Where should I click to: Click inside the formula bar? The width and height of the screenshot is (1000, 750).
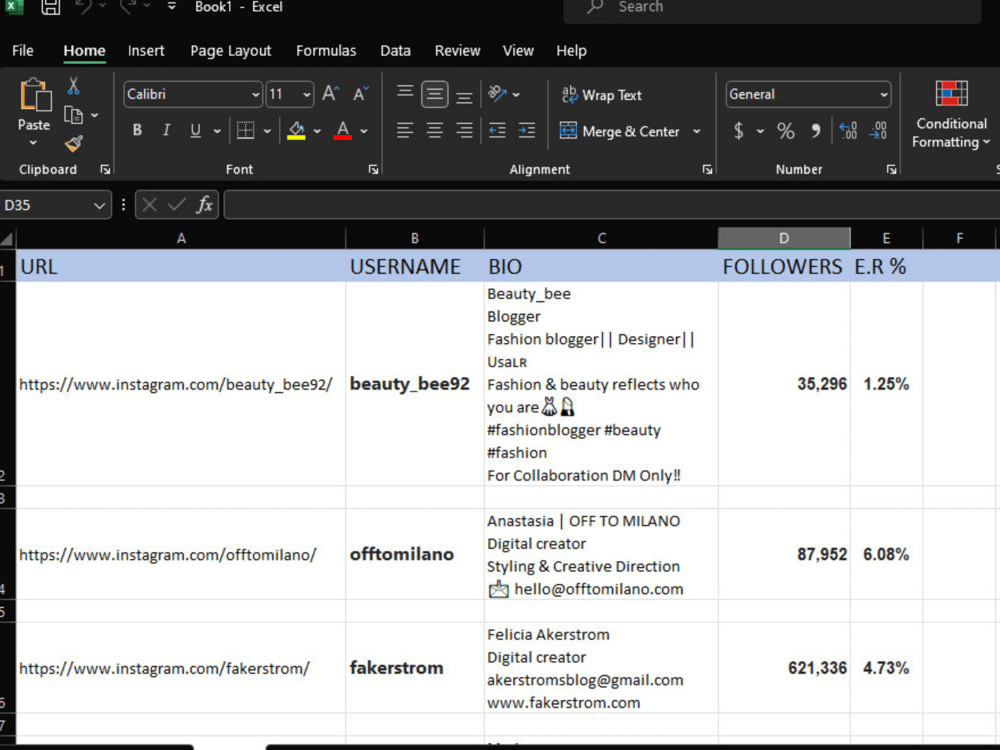click(x=611, y=205)
